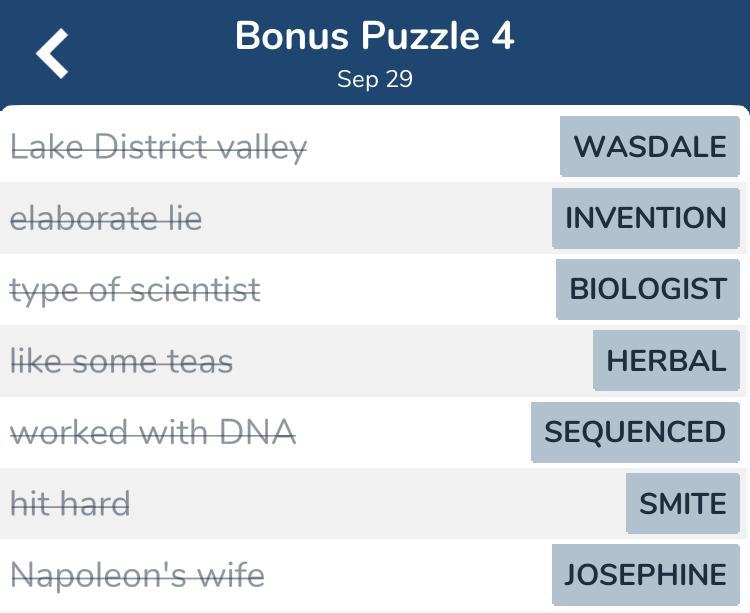Tap the BIOLOGIST answer tile
Viewport: 750px width, 613px height.
[x=647, y=289]
